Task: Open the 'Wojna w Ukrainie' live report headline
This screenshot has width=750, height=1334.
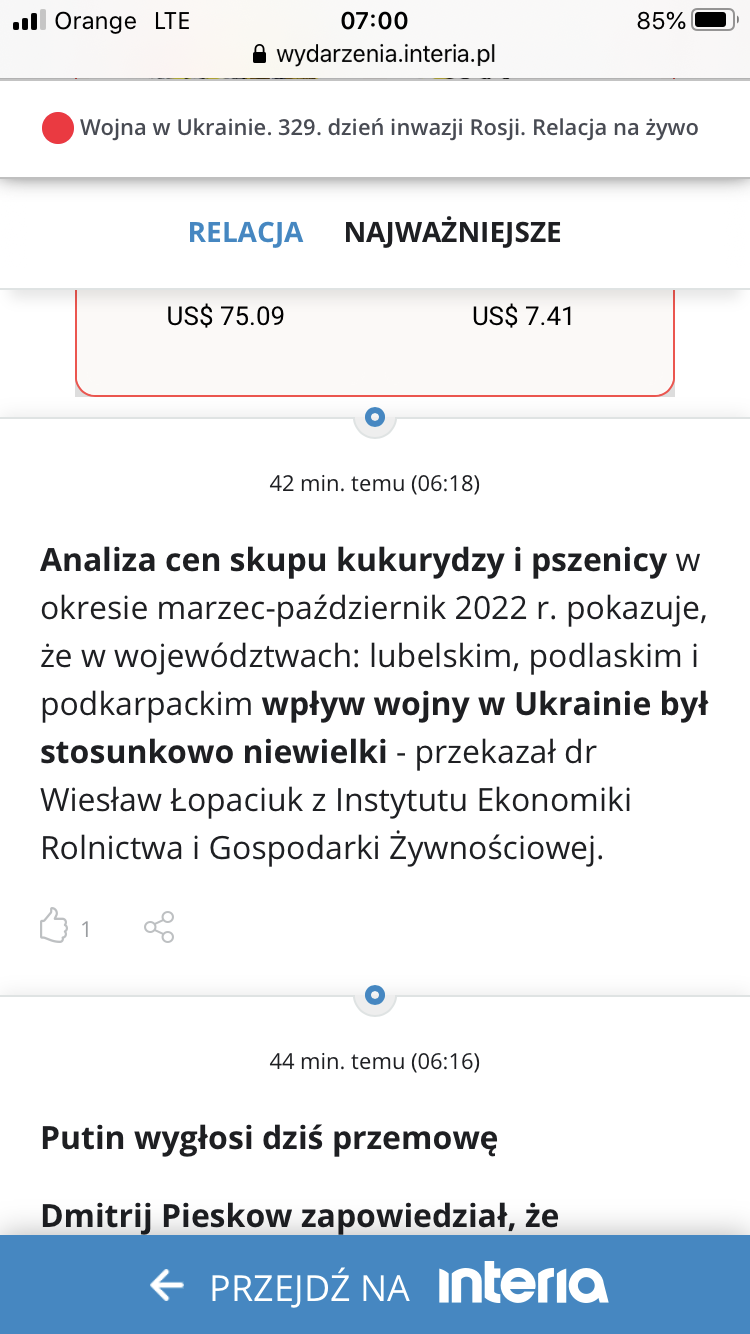Action: click(389, 128)
